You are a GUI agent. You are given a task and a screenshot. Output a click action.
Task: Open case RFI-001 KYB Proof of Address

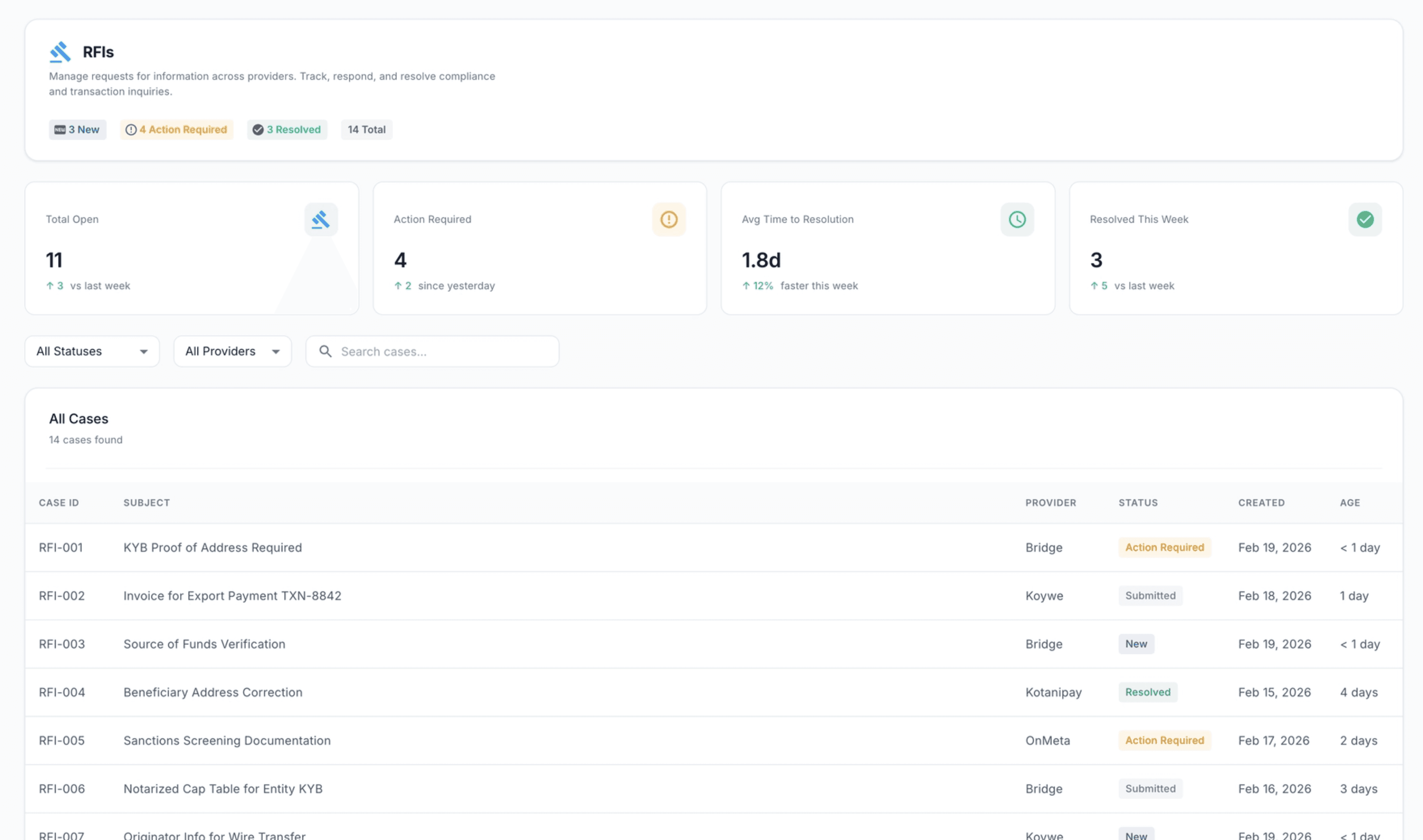[x=212, y=547]
